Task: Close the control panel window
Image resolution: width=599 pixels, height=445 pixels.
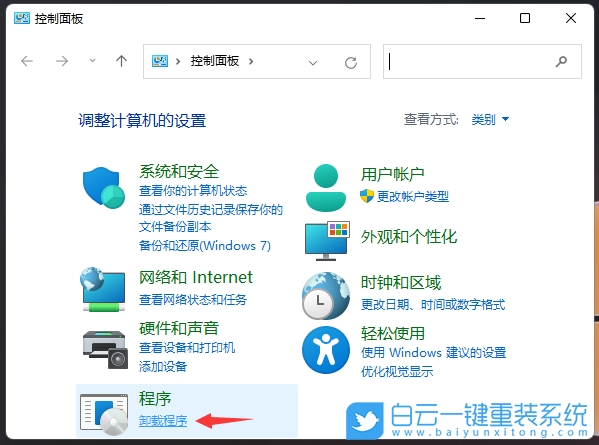Action: [571, 18]
